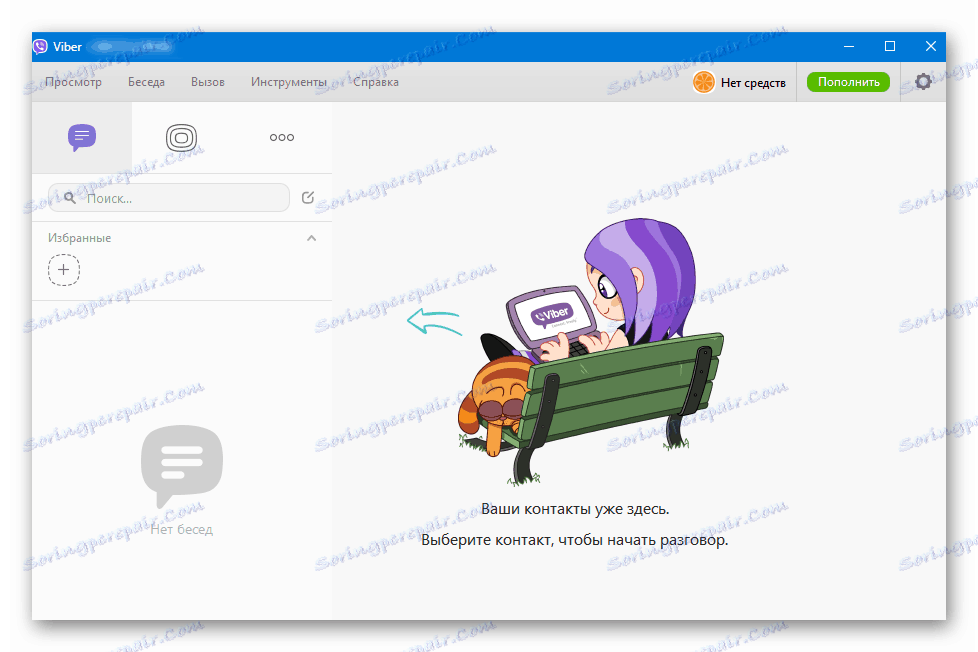This screenshot has height=652, width=978.
Task: Open the Chats tab speech bubble icon
Action: tap(82, 137)
